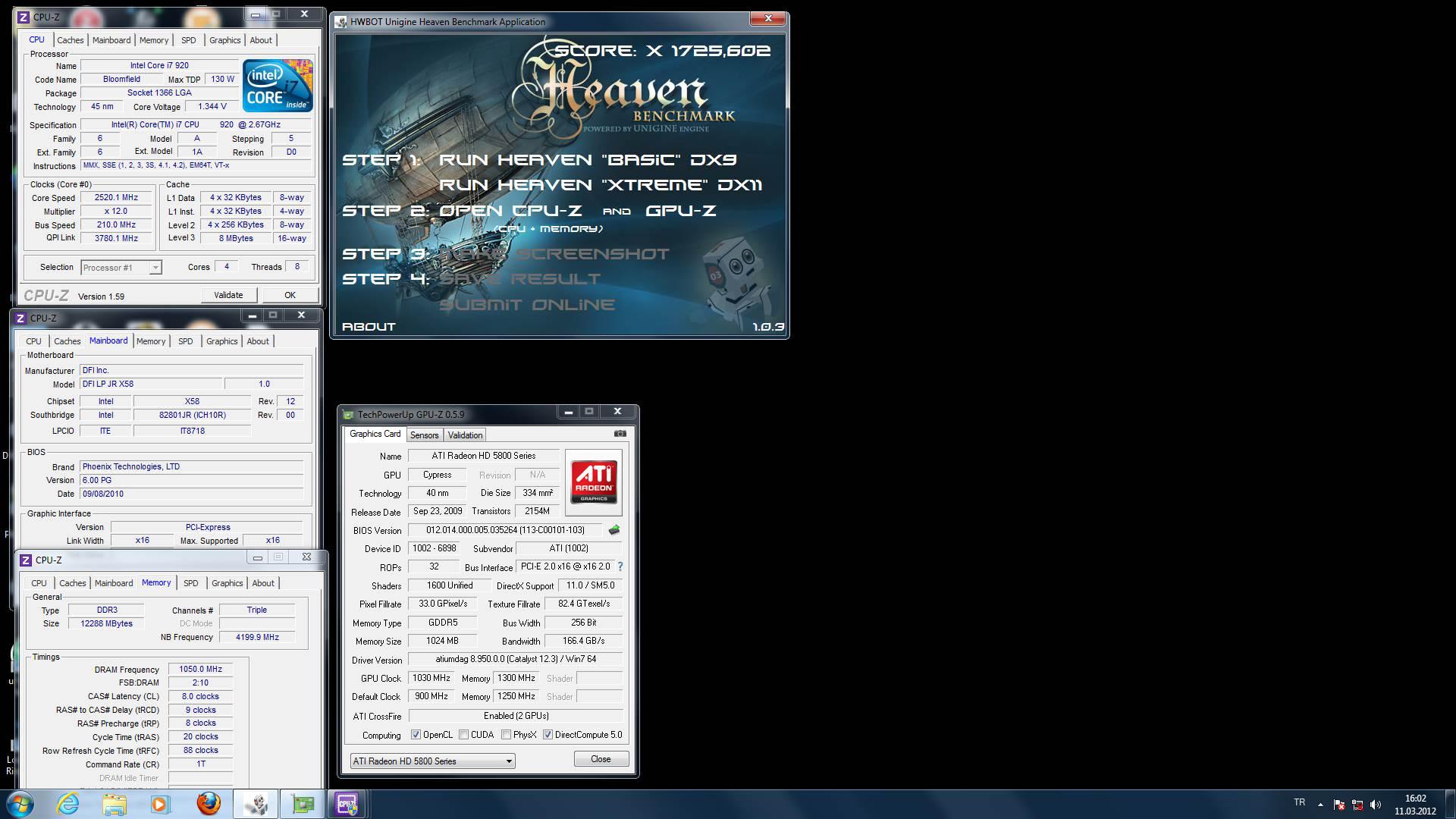1456x819 pixels.
Task: Click ABOUT in the Heaven benchmark window
Action: [x=369, y=327]
